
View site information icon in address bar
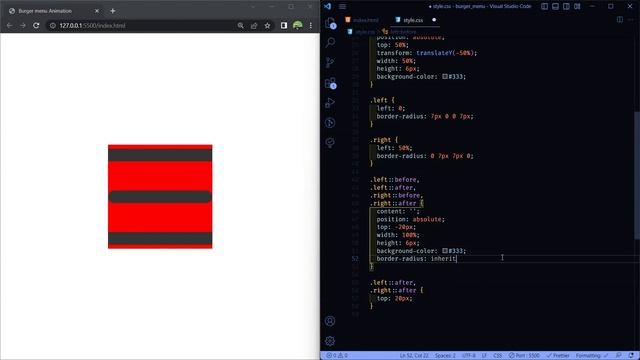tap(53, 25)
